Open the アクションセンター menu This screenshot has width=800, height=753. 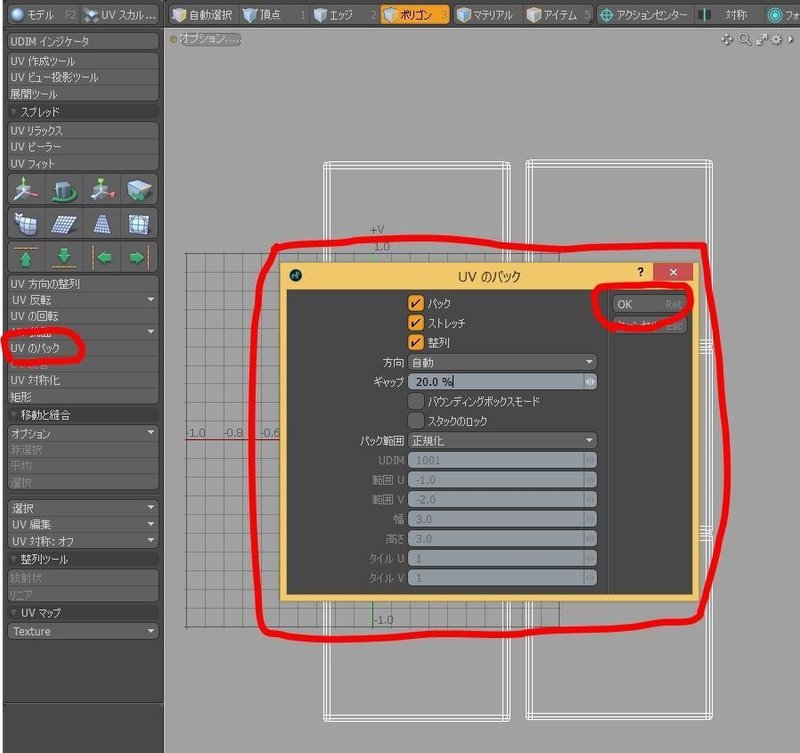point(643,15)
